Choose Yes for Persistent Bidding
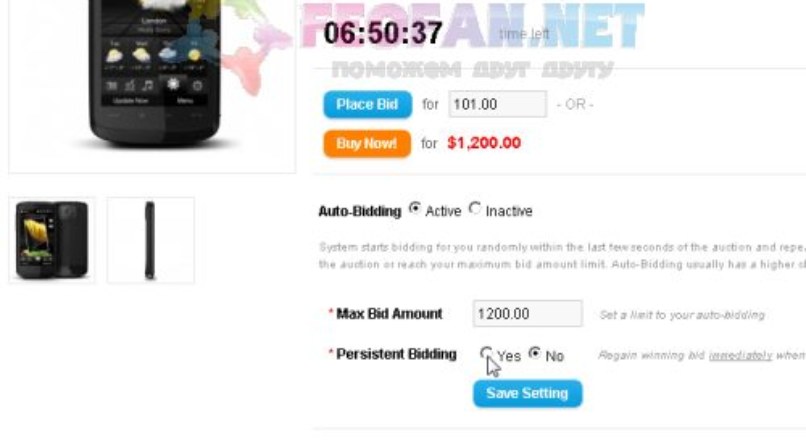806x440 pixels. 485,353
